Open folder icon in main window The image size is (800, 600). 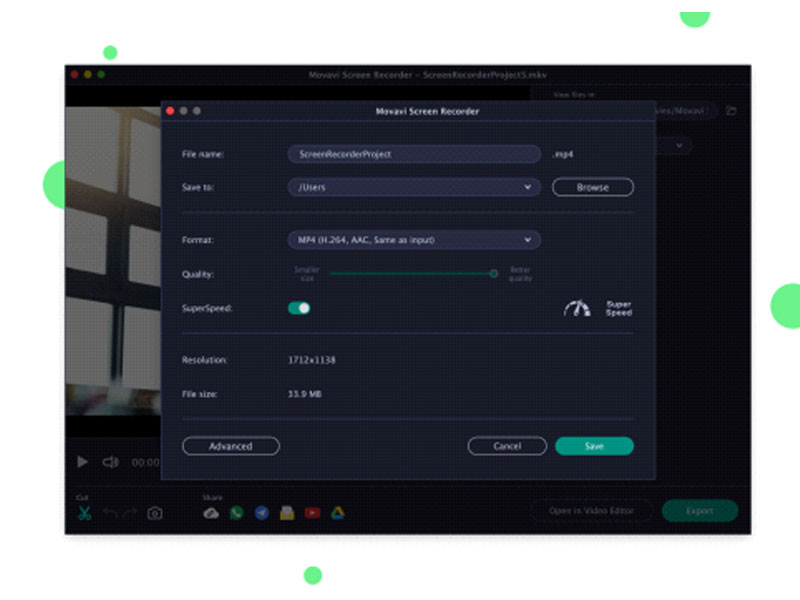pos(731,111)
